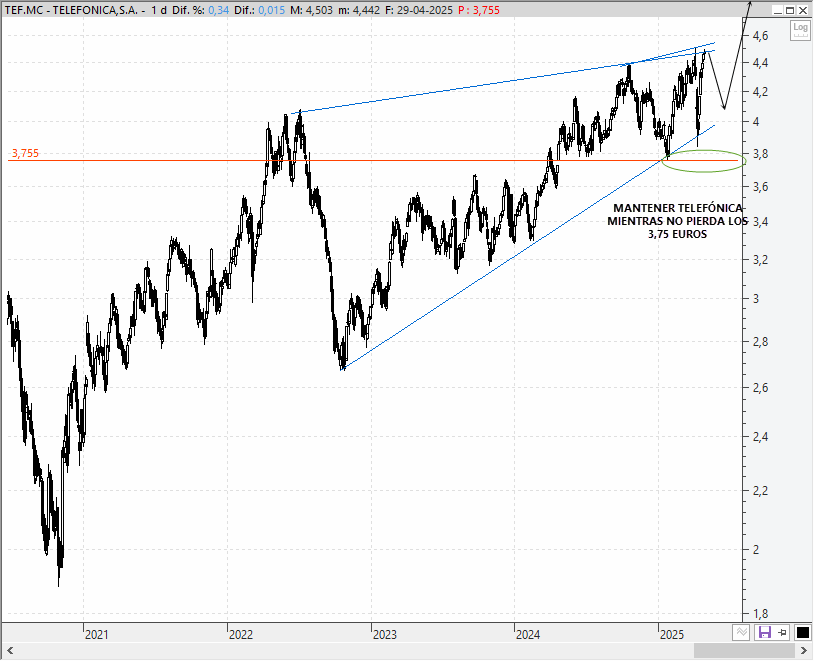Click the pin icon beside save
Image resolution: width=814 pixels, height=661 pixels.
click(x=782, y=632)
